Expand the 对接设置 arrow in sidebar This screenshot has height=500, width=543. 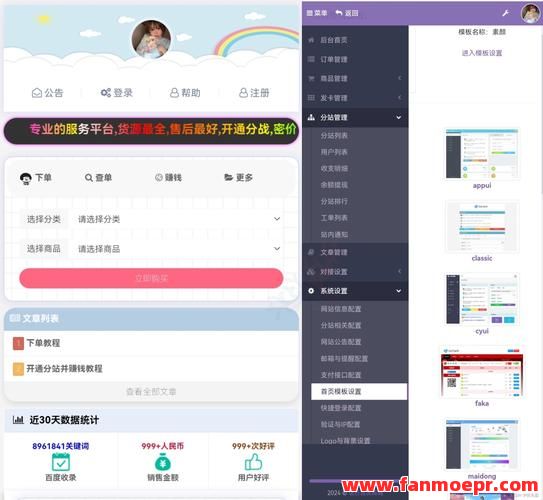(400, 271)
